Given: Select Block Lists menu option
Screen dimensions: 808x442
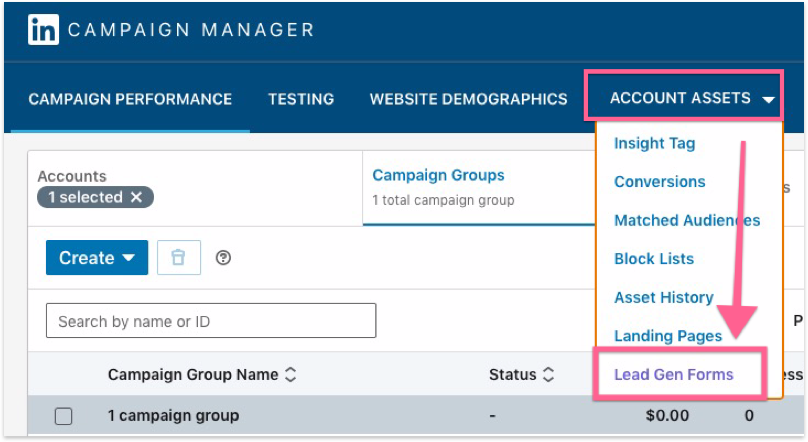Looking at the screenshot, I should click(x=653, y=259).
